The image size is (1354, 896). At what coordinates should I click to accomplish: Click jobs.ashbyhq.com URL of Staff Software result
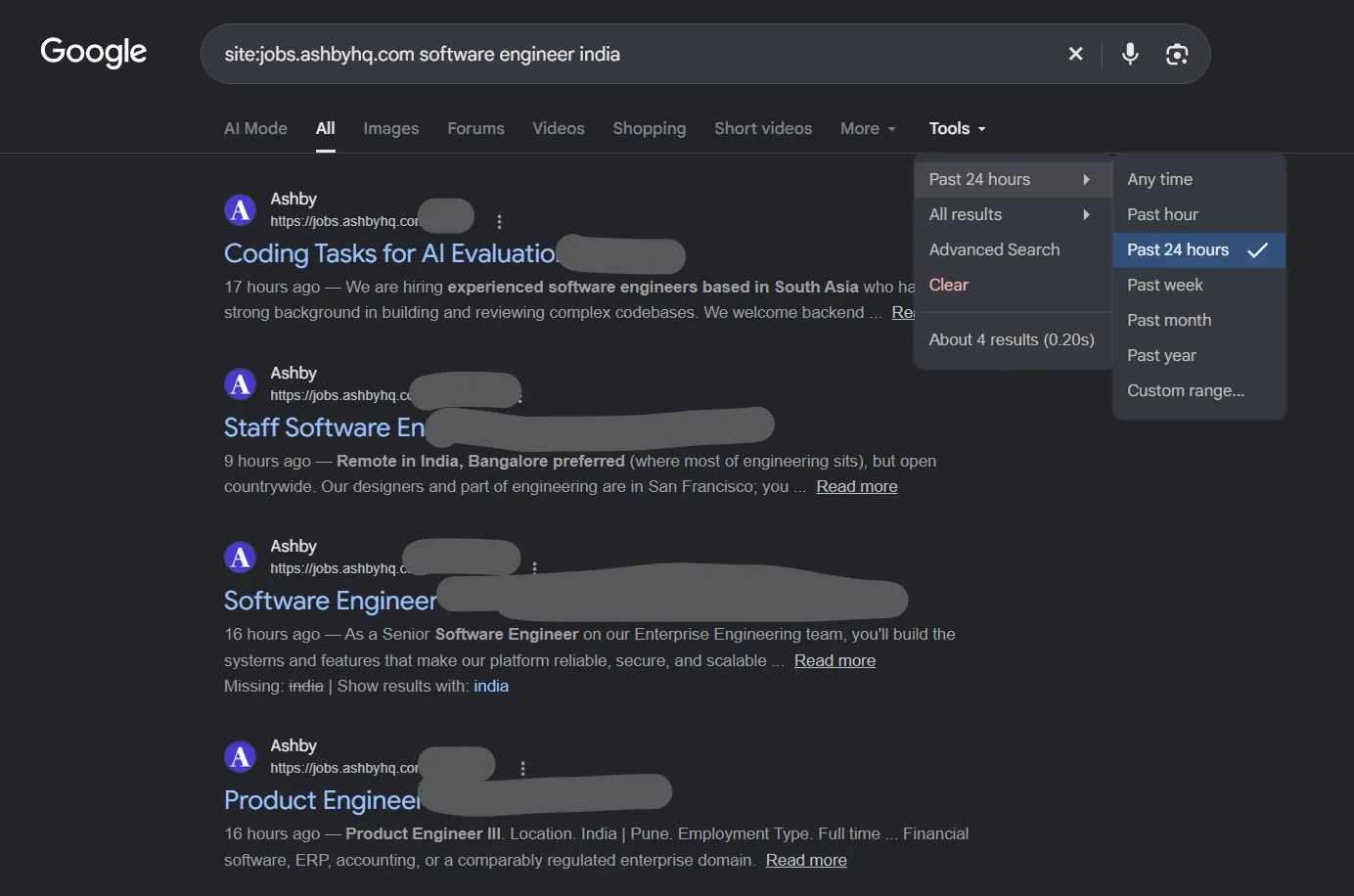(x=340, y=395)
